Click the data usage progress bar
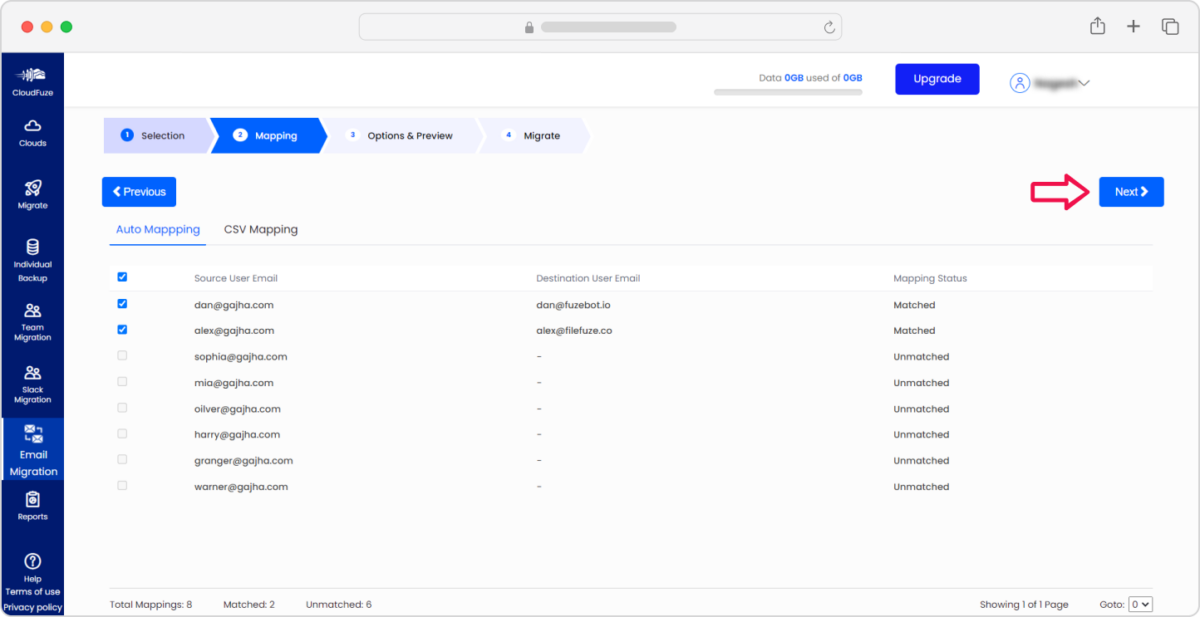 pyautogui.click(x=786, y=91)
